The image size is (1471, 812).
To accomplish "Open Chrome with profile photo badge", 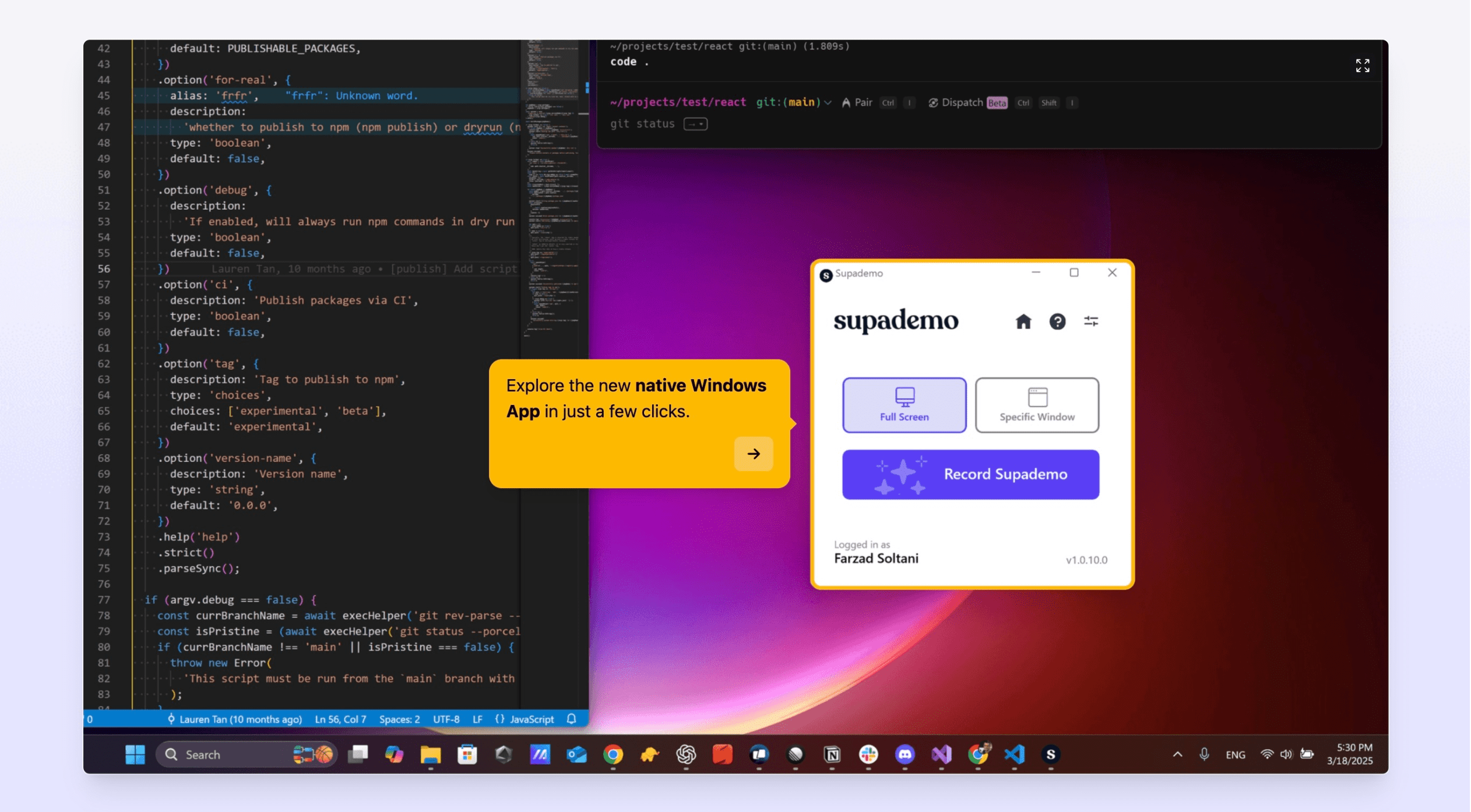I will click(979, 753).
